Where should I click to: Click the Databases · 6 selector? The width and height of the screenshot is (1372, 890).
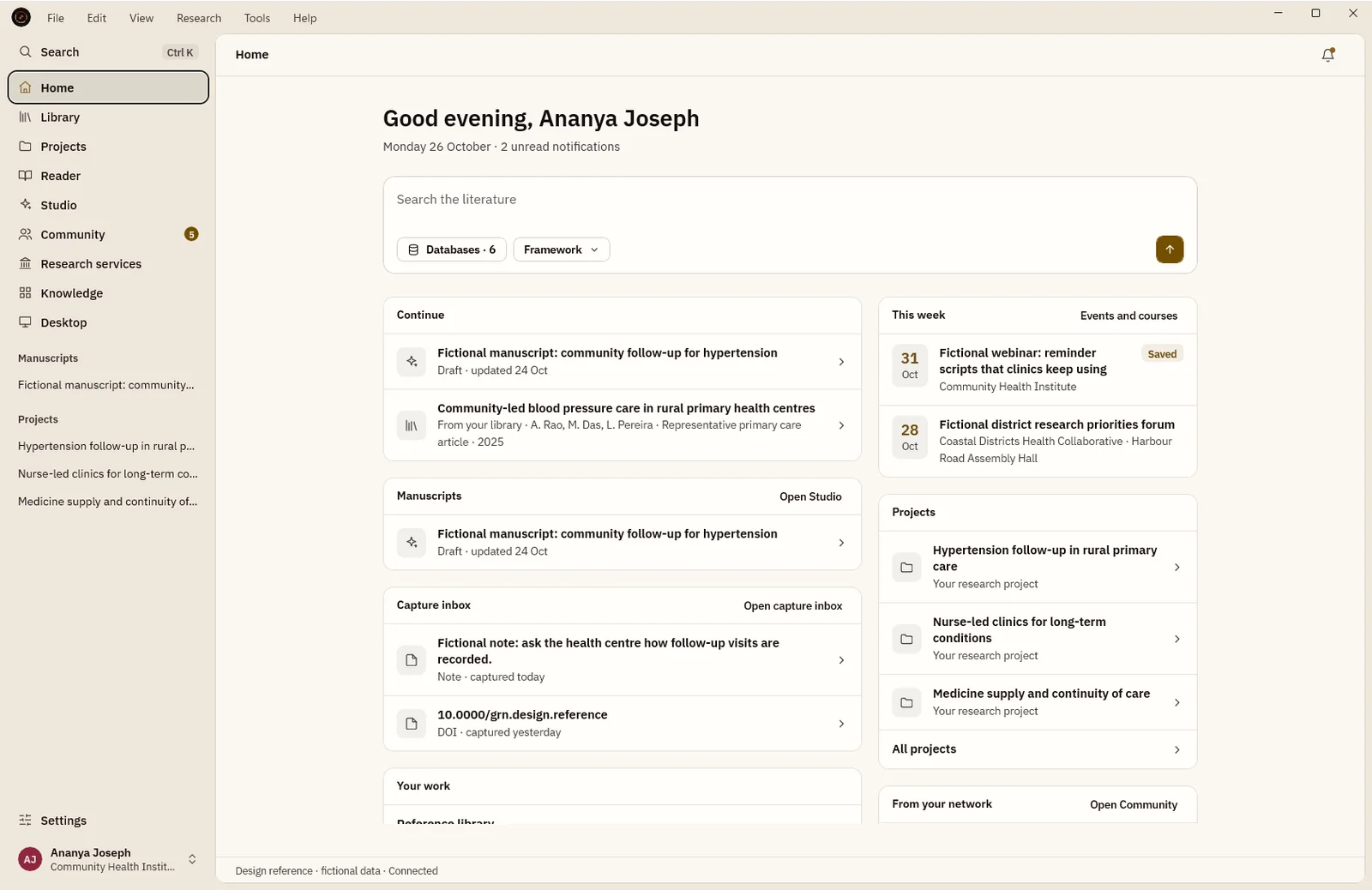click(x=452, y=250)
